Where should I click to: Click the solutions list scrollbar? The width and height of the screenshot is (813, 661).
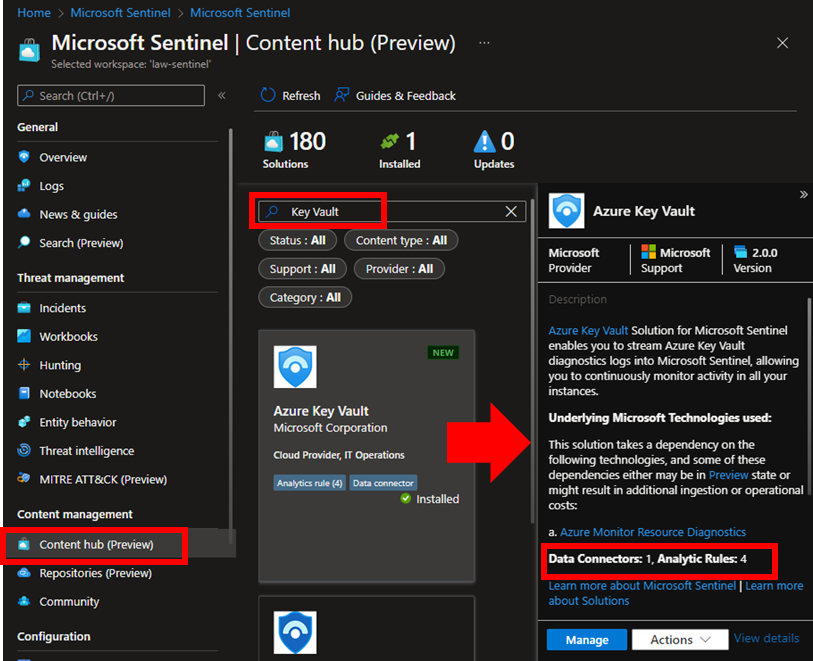coord(532,360)
